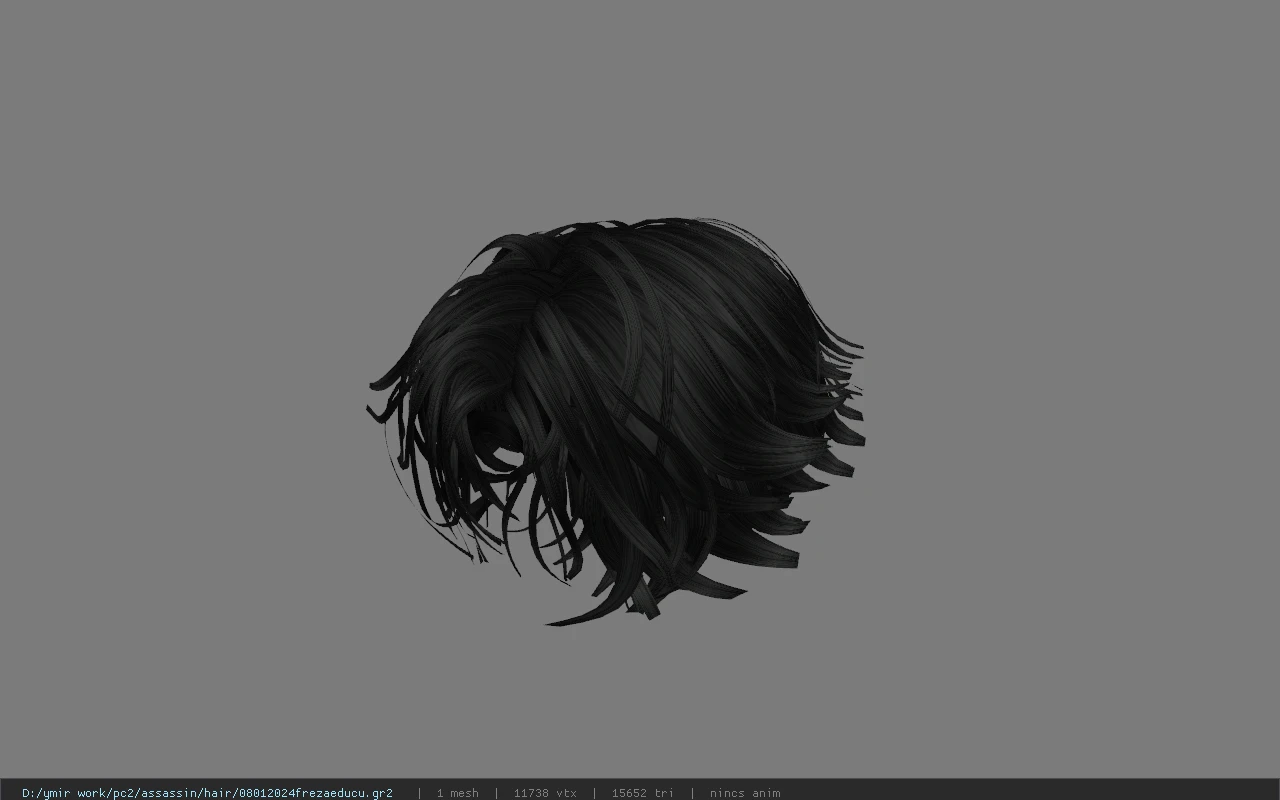
Task: Click the 'nincs anim' status entry
Action: pyautogui.click(x=745, y=793)
